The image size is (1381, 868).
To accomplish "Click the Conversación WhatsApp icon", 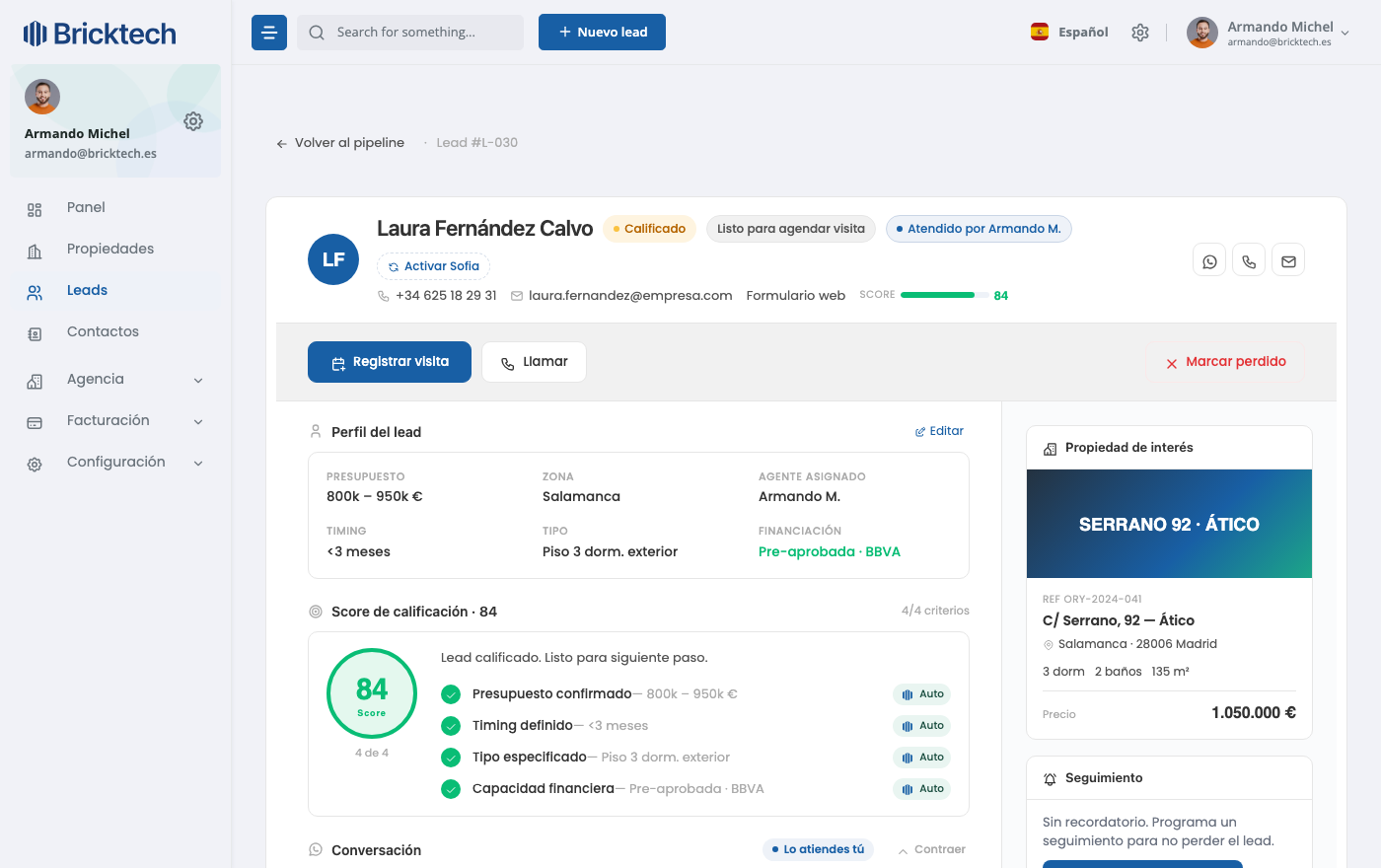I will [316, 849].
